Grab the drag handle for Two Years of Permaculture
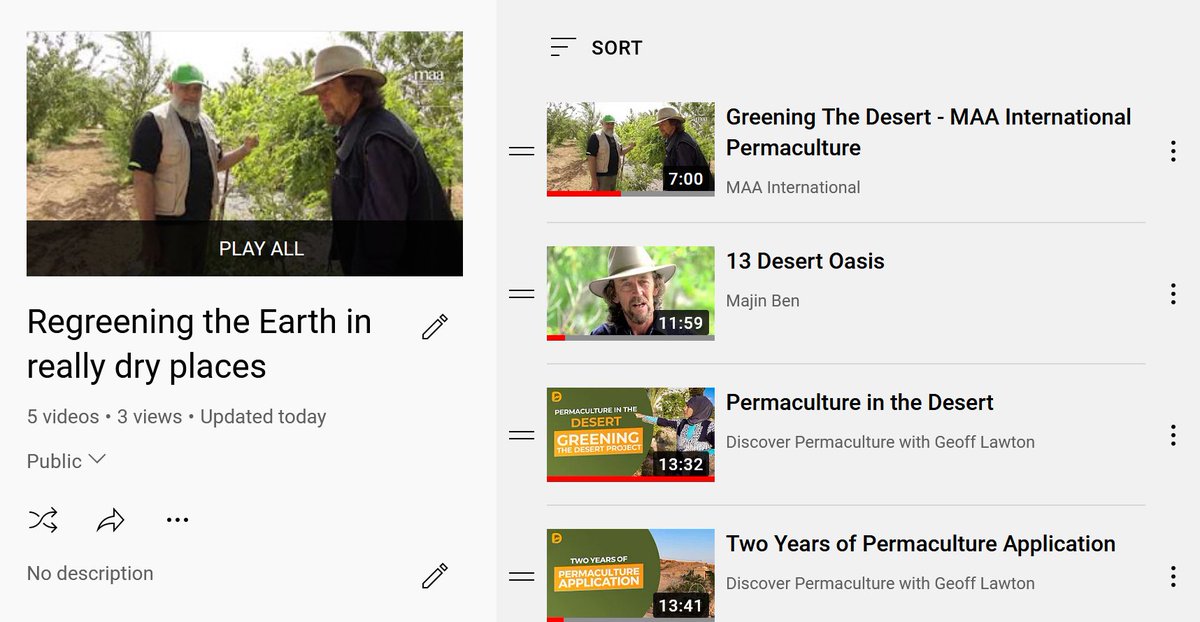The image size is (1200, 622). (x=521, y=576)
